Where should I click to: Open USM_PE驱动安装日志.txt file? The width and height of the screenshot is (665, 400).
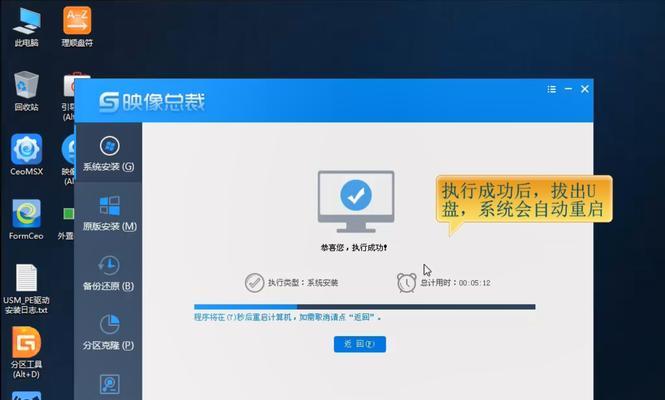tap(26, 288)
